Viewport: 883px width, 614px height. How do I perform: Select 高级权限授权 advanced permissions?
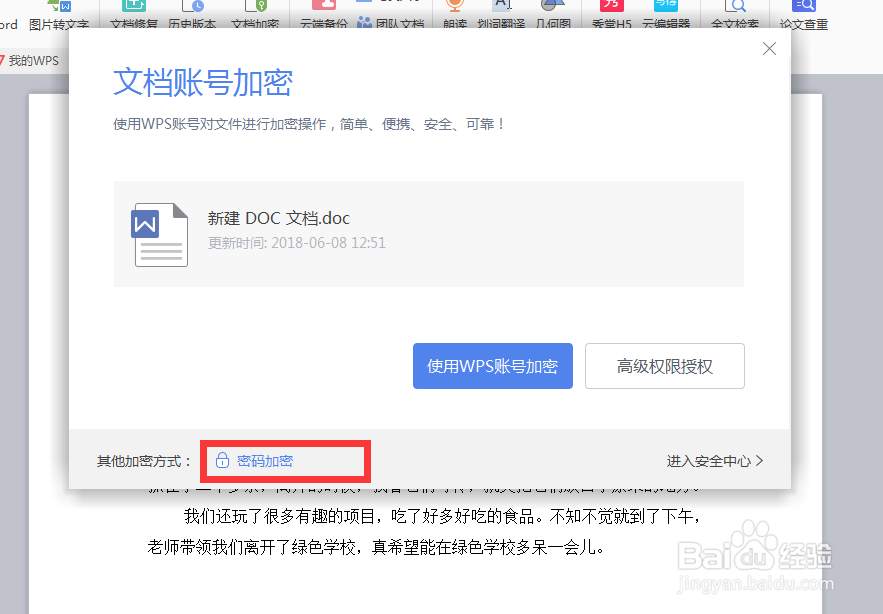pyautogui.click(x=664, y=366)
